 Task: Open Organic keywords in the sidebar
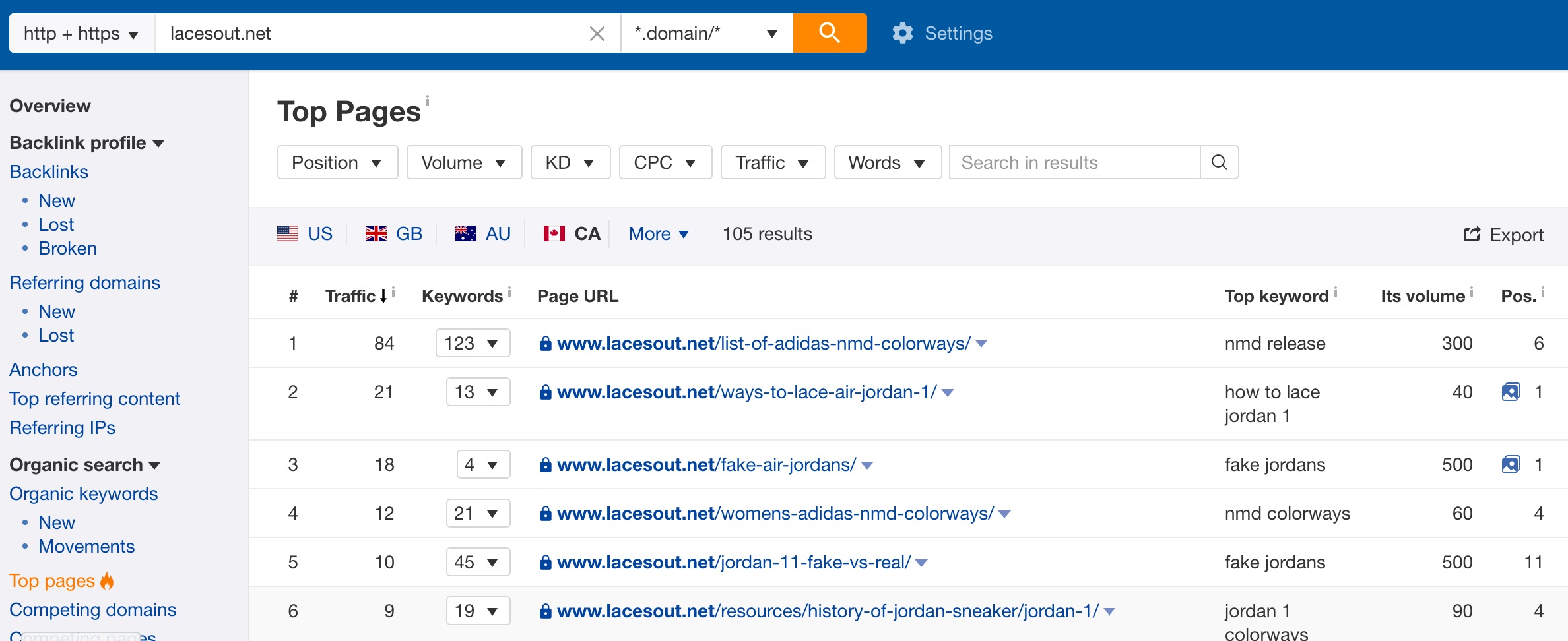pos(83,493)
